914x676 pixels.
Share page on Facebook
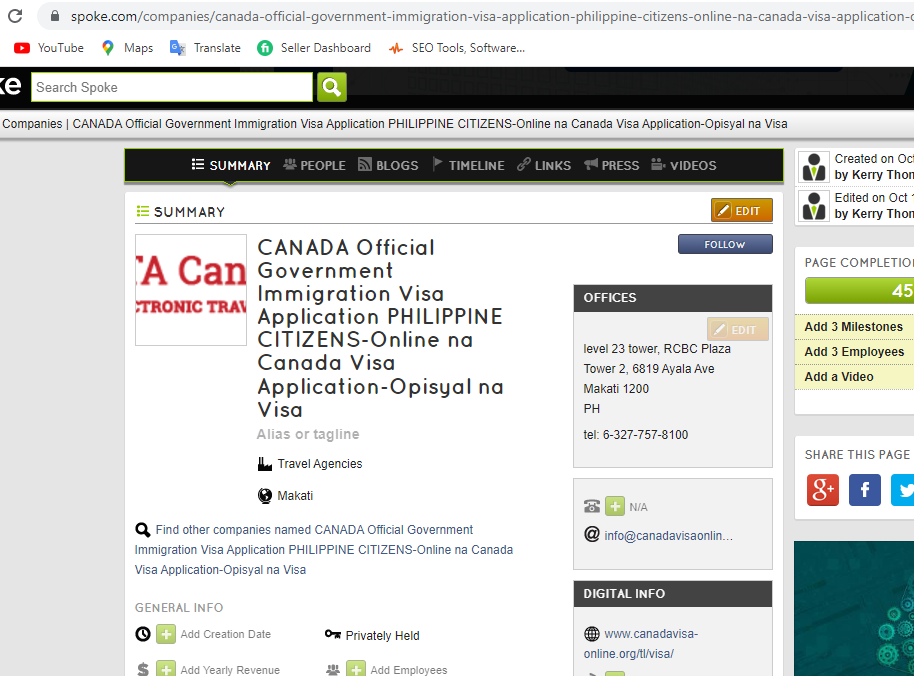coord(865,490)
